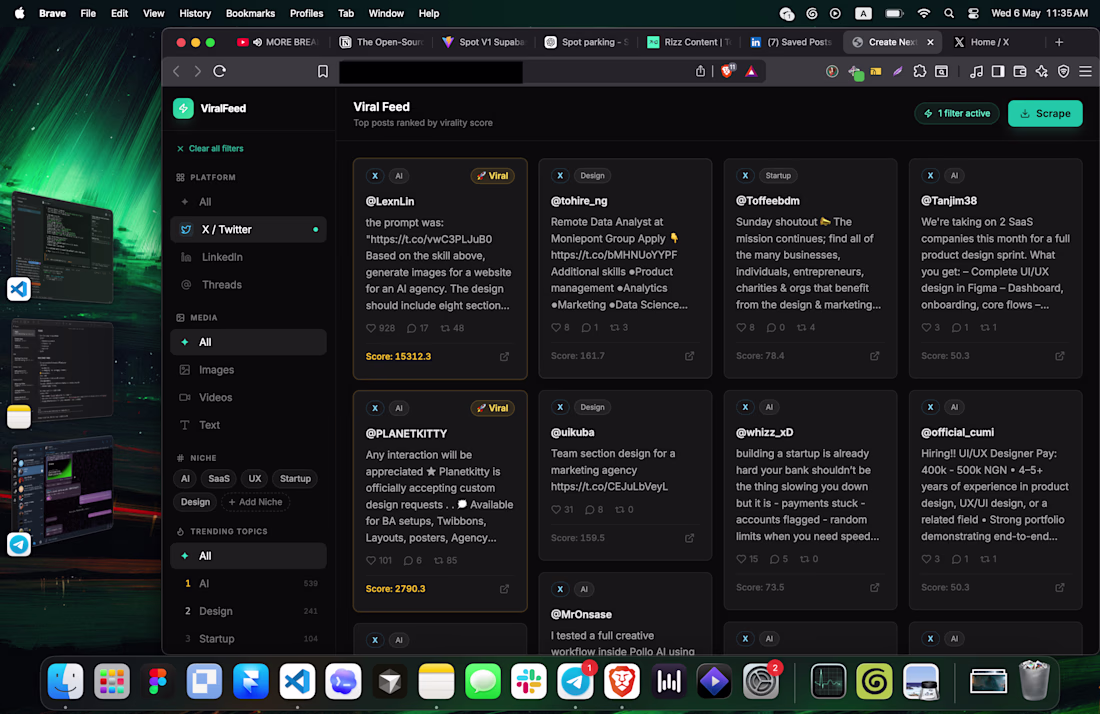1100x714 pixels.
Task: Open external link on @LexnLin post card
Action: [504, 356]
